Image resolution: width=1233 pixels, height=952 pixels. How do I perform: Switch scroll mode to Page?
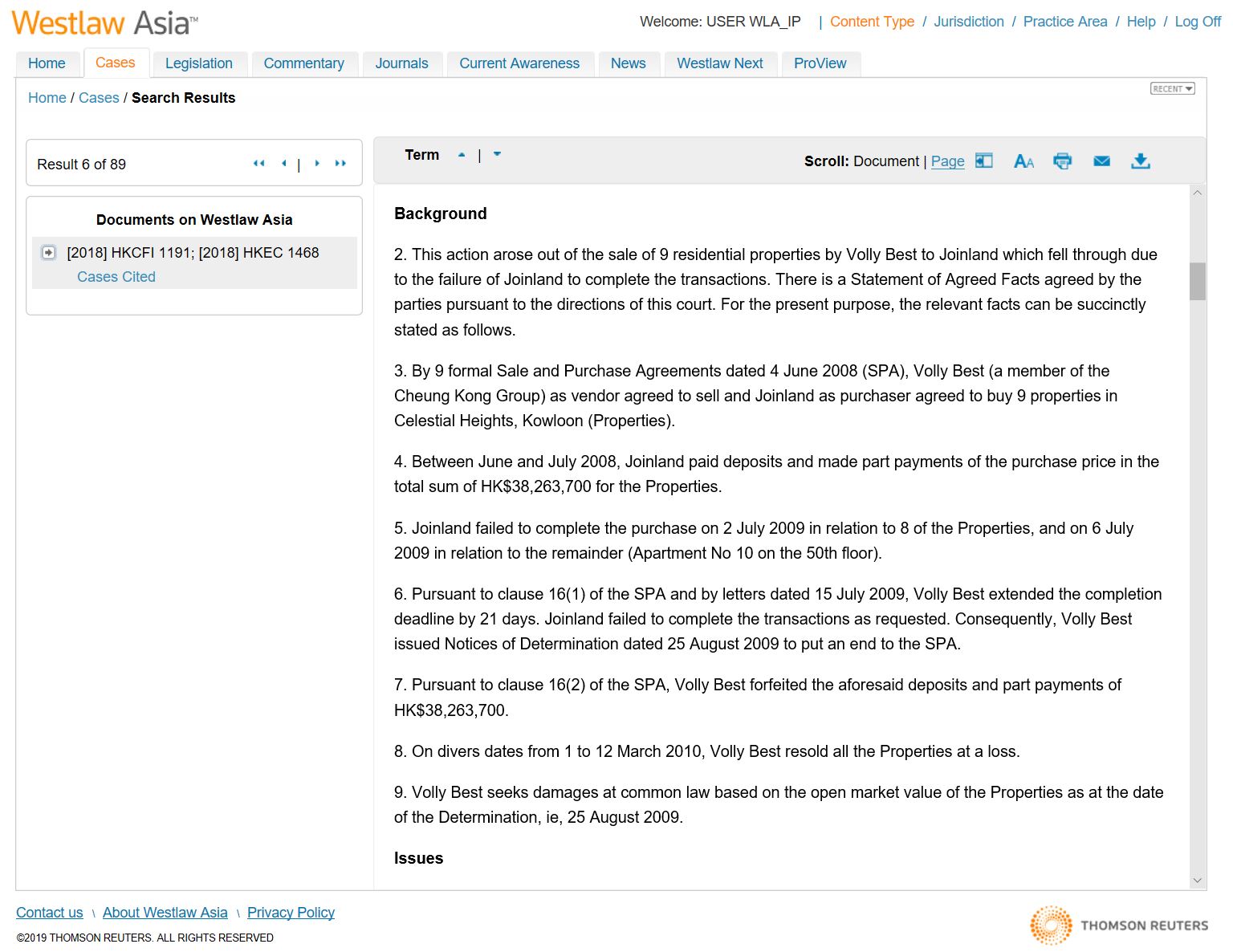point(948,161)
